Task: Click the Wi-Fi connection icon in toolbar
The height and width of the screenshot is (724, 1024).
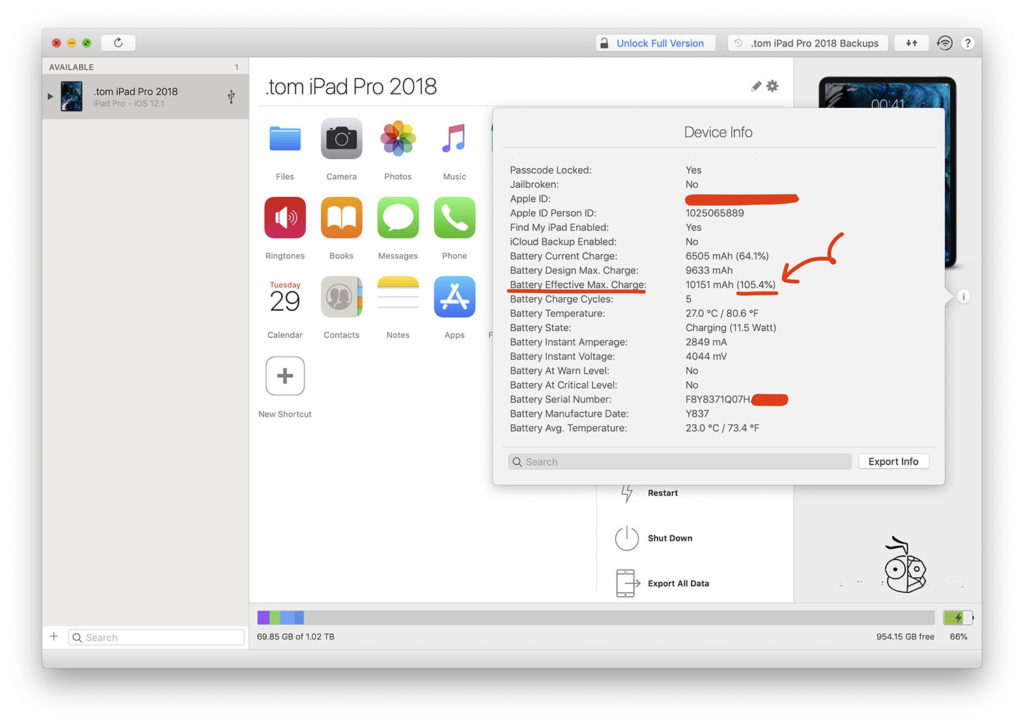Action: [944, 43]
